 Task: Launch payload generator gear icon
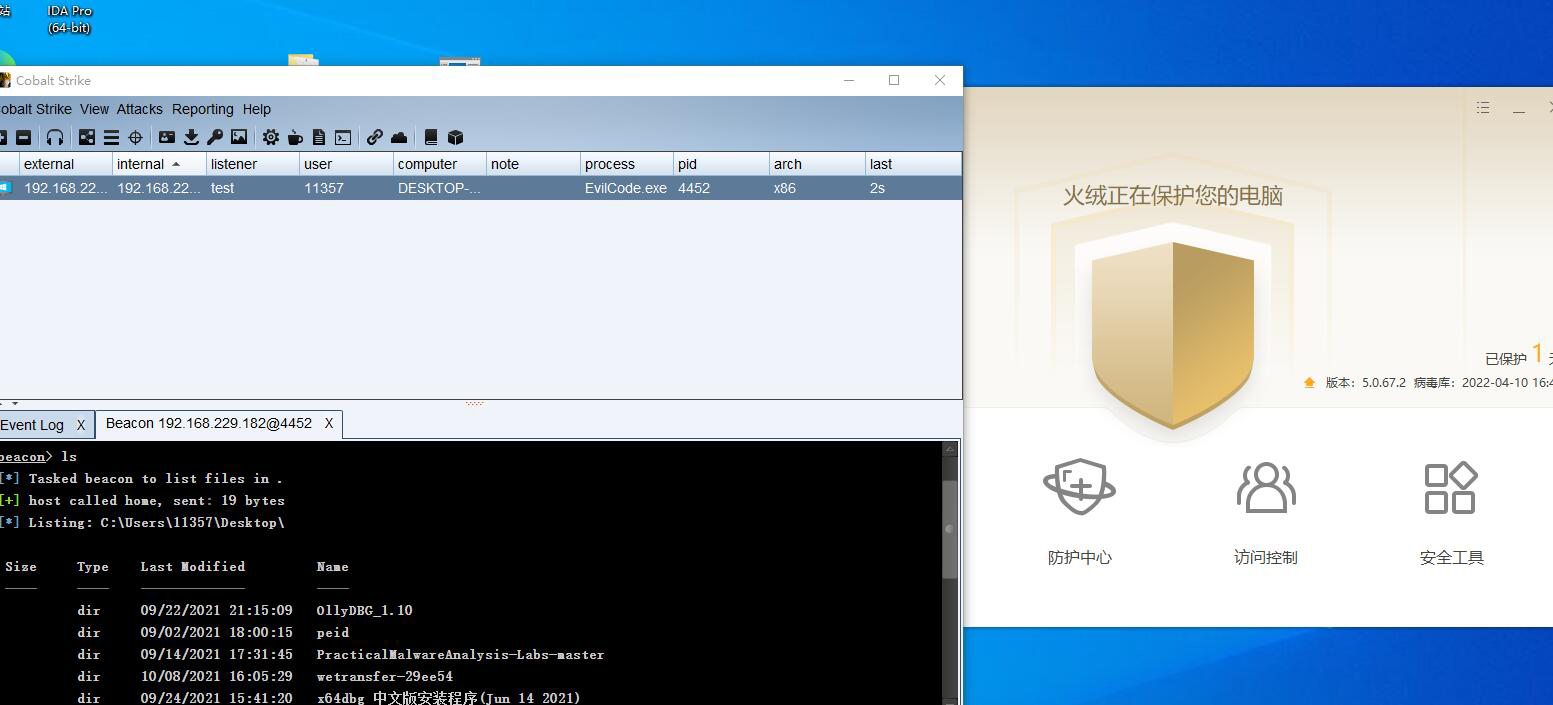pos(270,137)
